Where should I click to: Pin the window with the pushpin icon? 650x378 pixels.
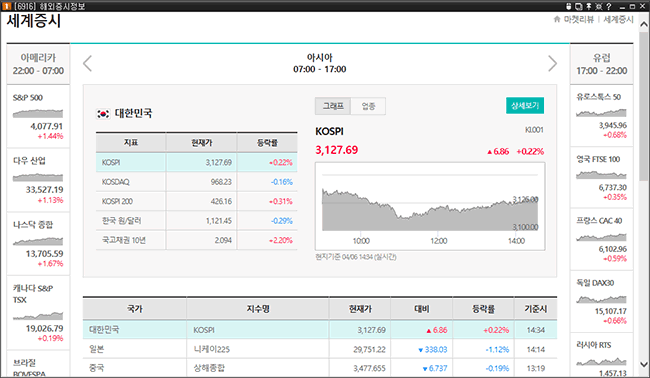click(589, 6)
